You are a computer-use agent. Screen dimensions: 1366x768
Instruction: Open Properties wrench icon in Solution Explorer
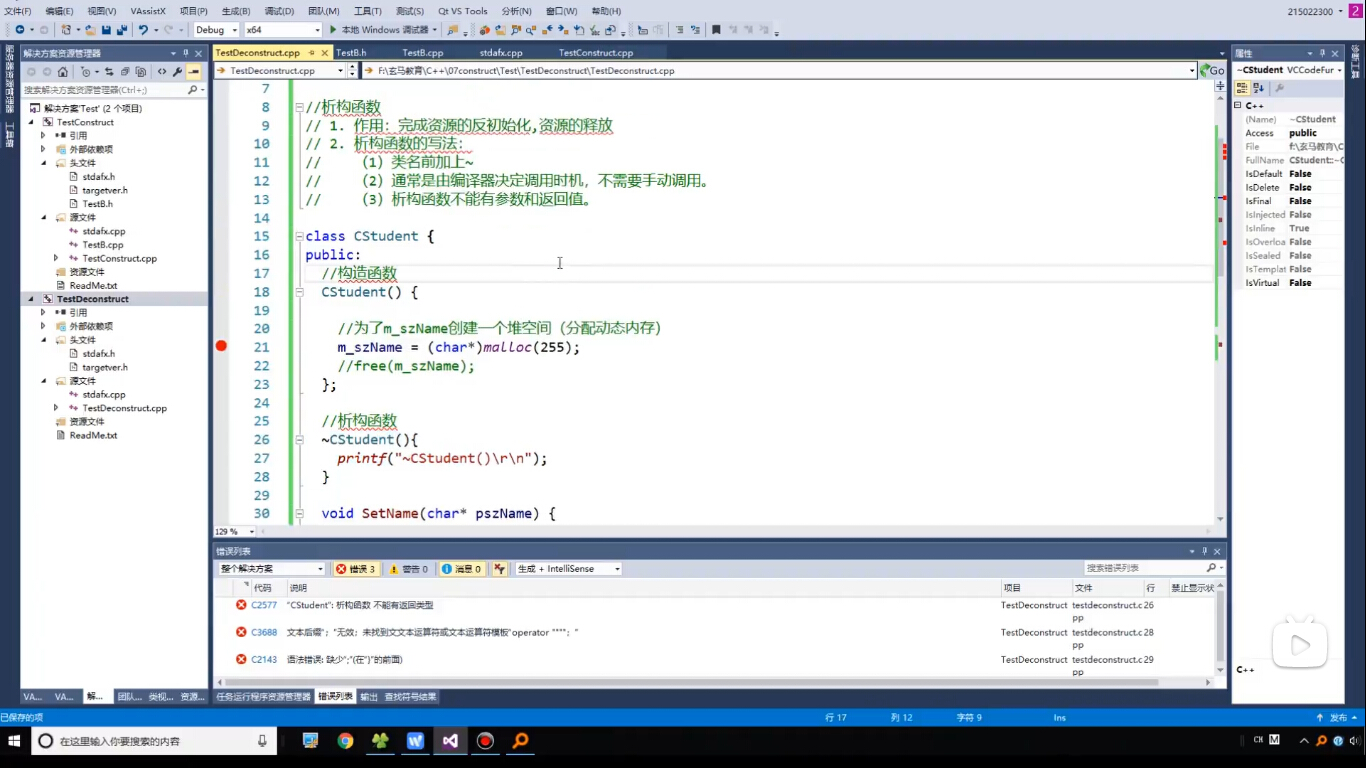[177, 72]
